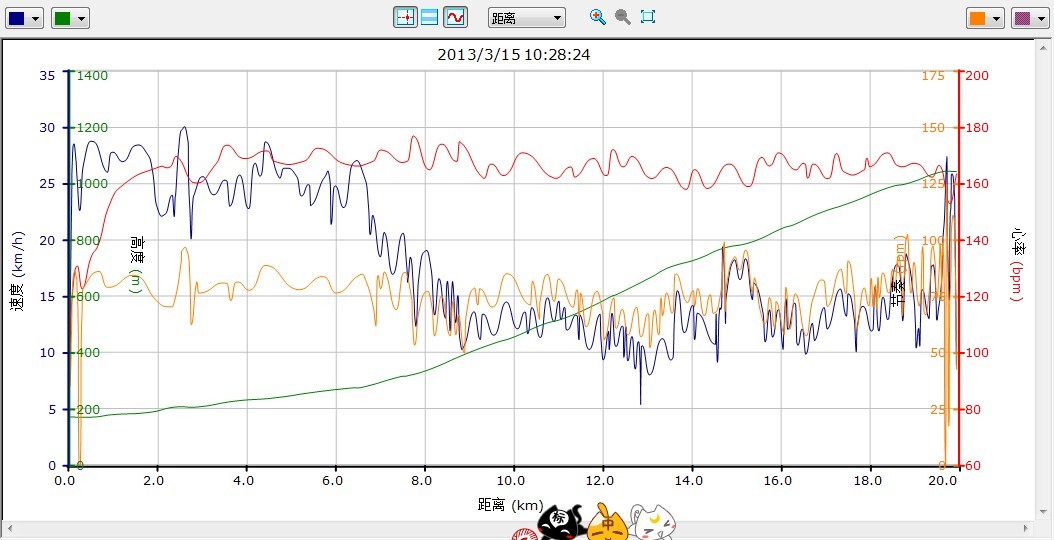The width and height of the screenshot is (1054, 540).
Task: Click the green series color button
Action: tap(63, 18)
